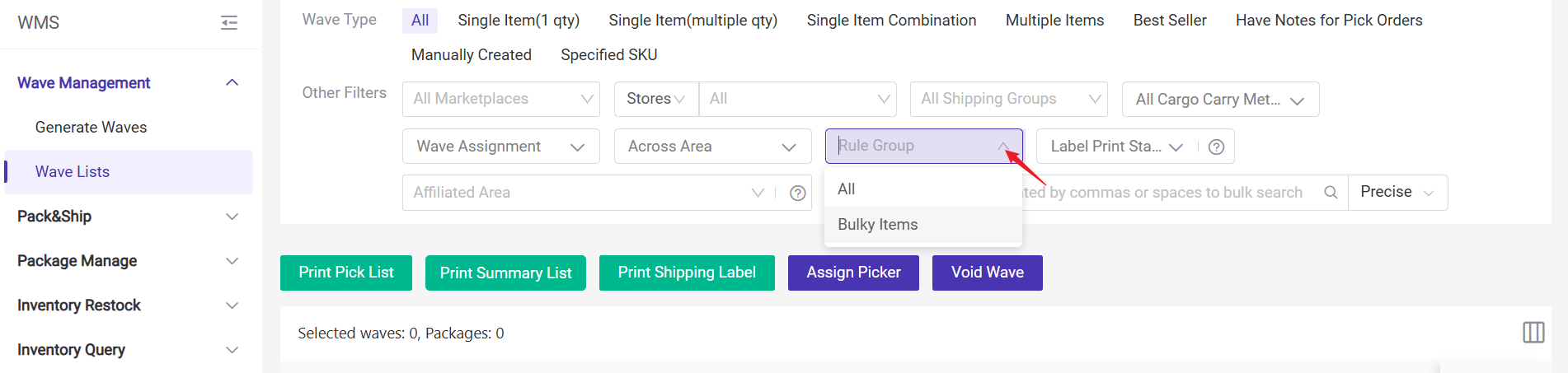The height and width of the screenshot is (373, 1568).
Task: Open the All Marketplaces dropdown
Action: pos(501,99)
